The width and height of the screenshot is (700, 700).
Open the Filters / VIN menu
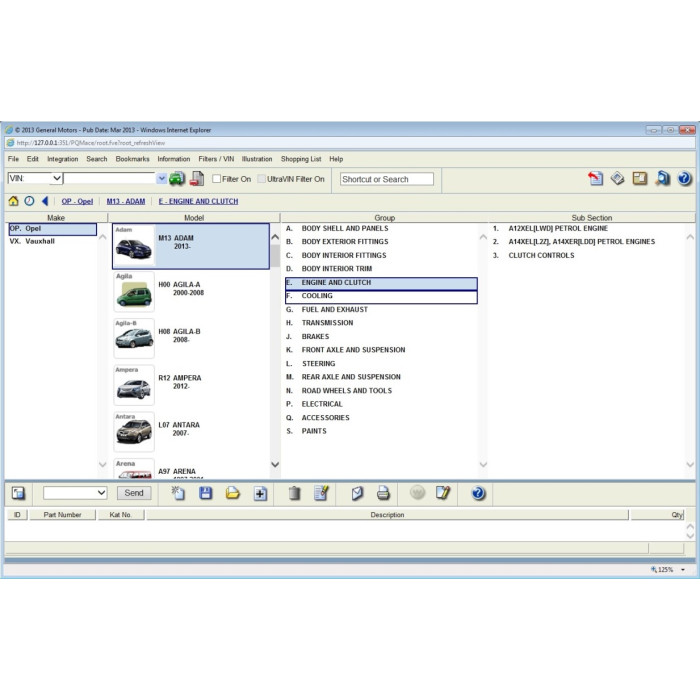click(x=216, y=159)
